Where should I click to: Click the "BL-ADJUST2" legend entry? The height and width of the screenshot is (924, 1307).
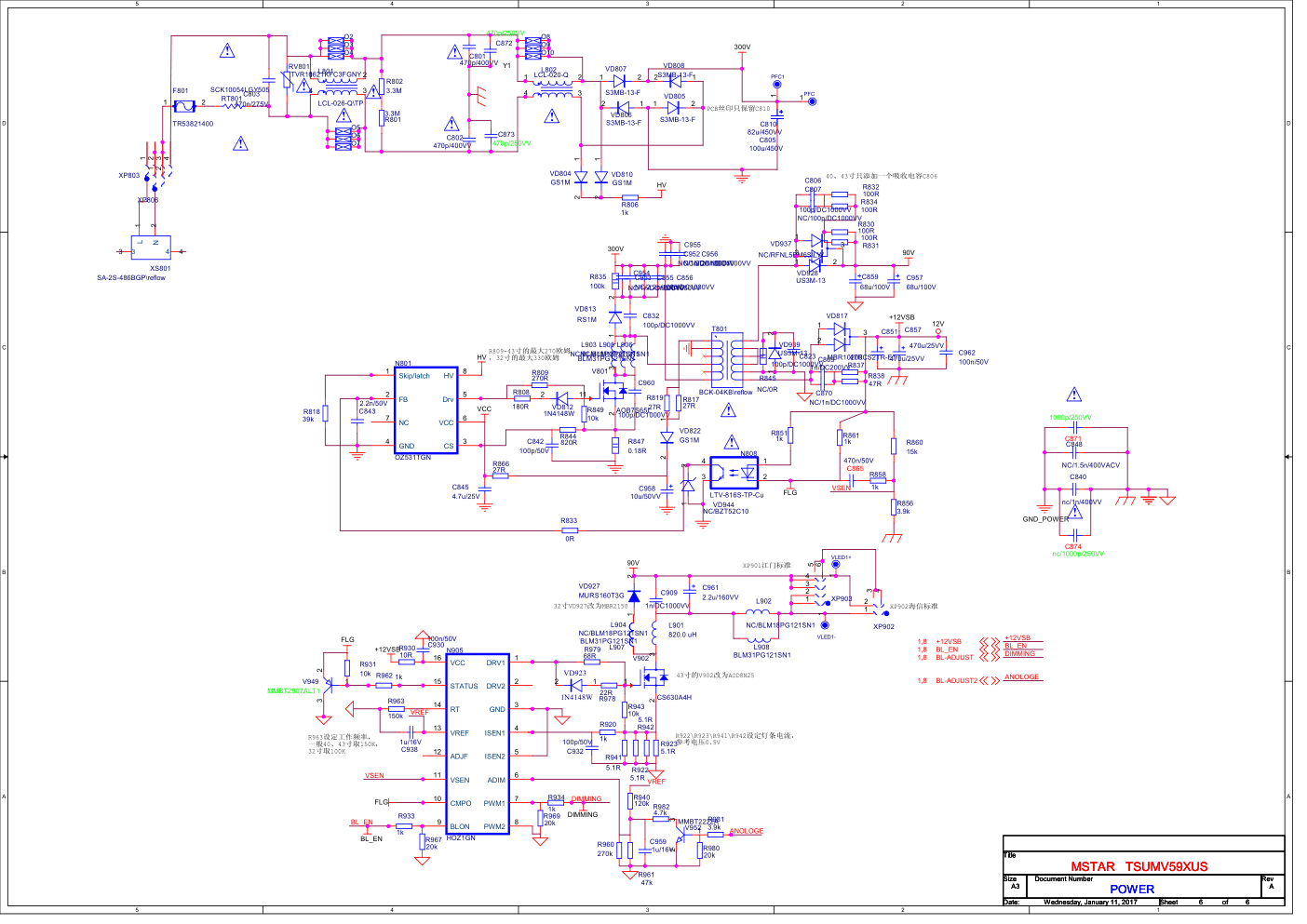coord(957,681)
